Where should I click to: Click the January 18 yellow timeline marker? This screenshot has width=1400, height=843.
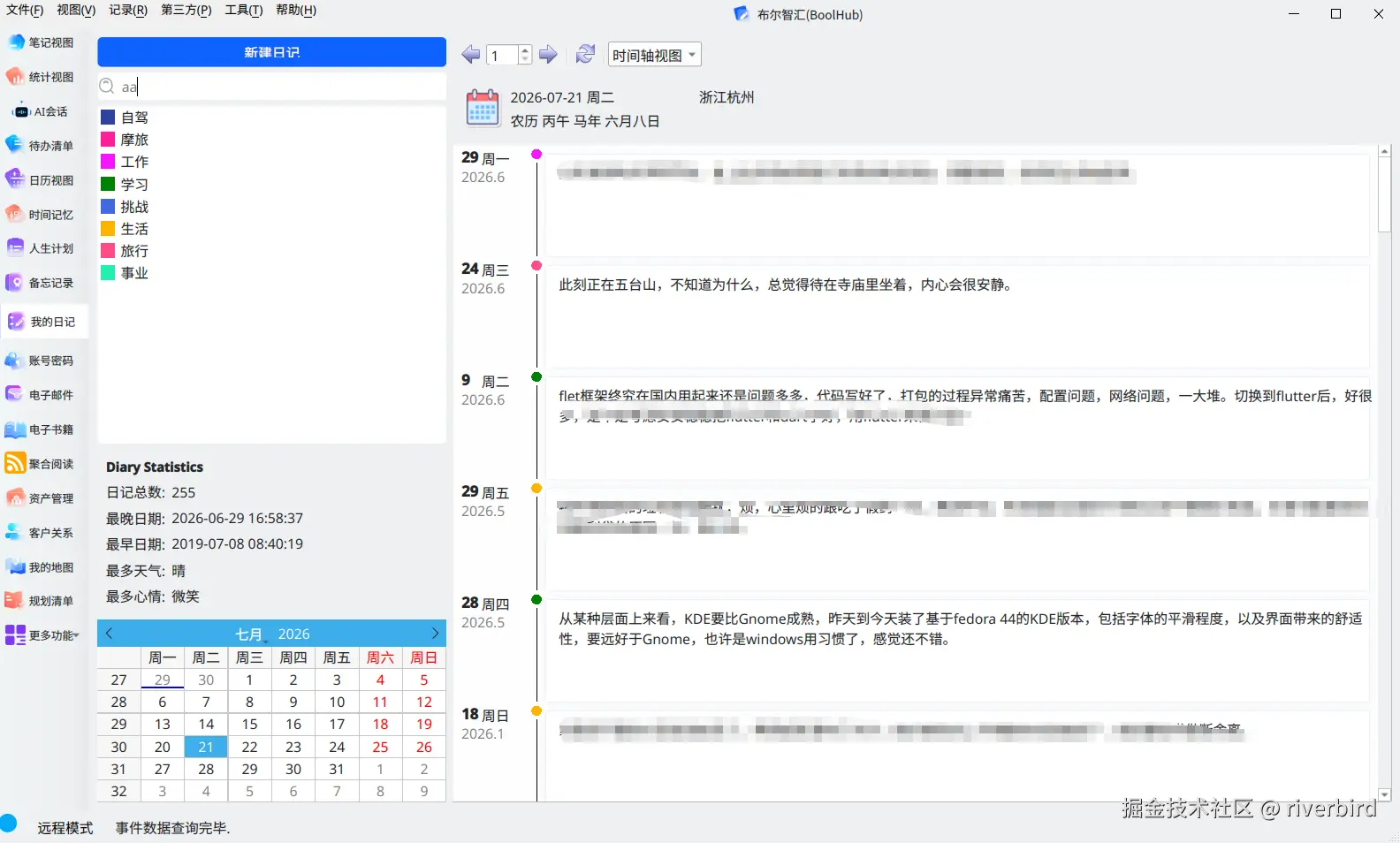536,711
